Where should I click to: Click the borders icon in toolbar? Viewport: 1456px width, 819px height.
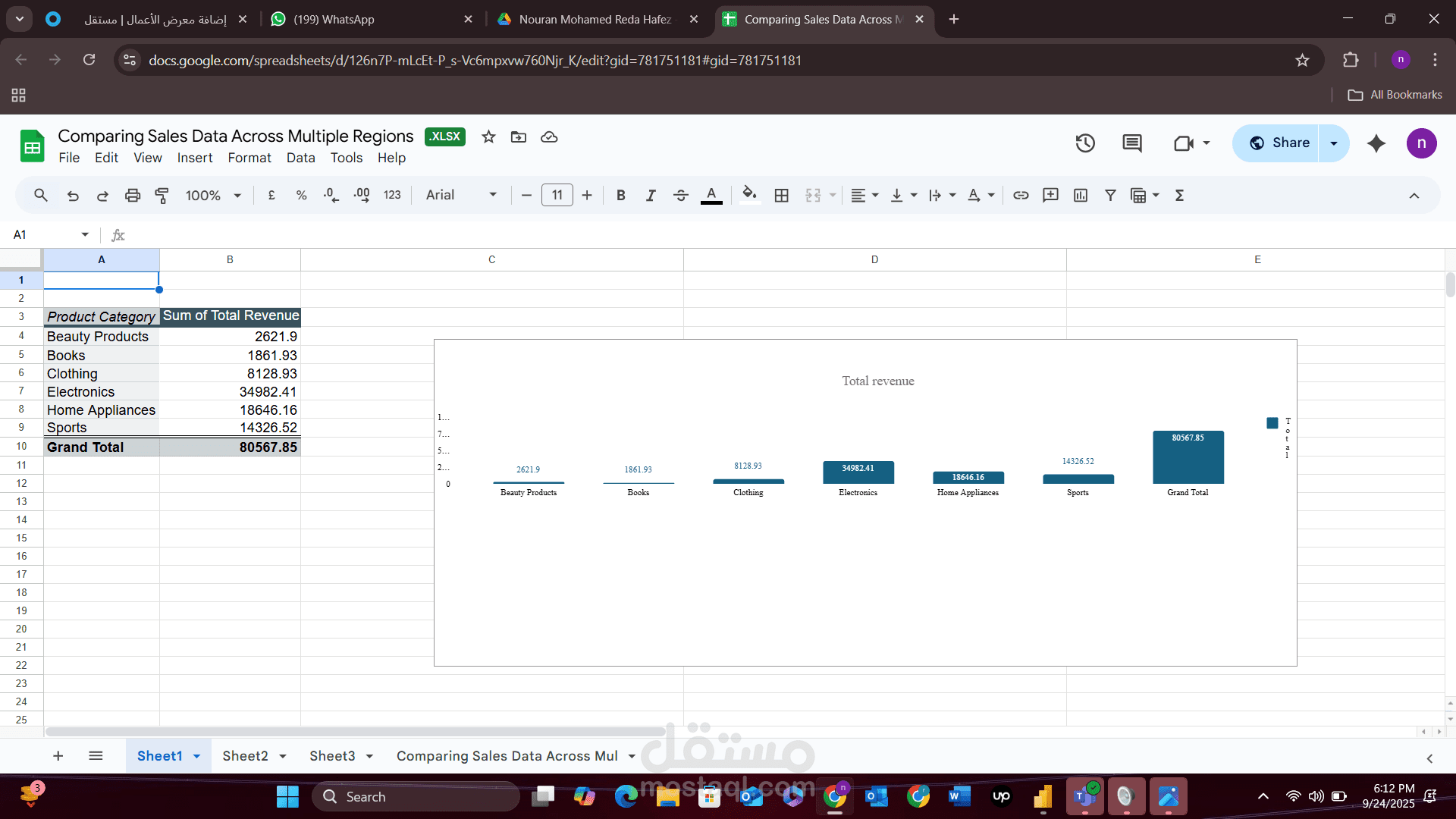coord(782,196)
